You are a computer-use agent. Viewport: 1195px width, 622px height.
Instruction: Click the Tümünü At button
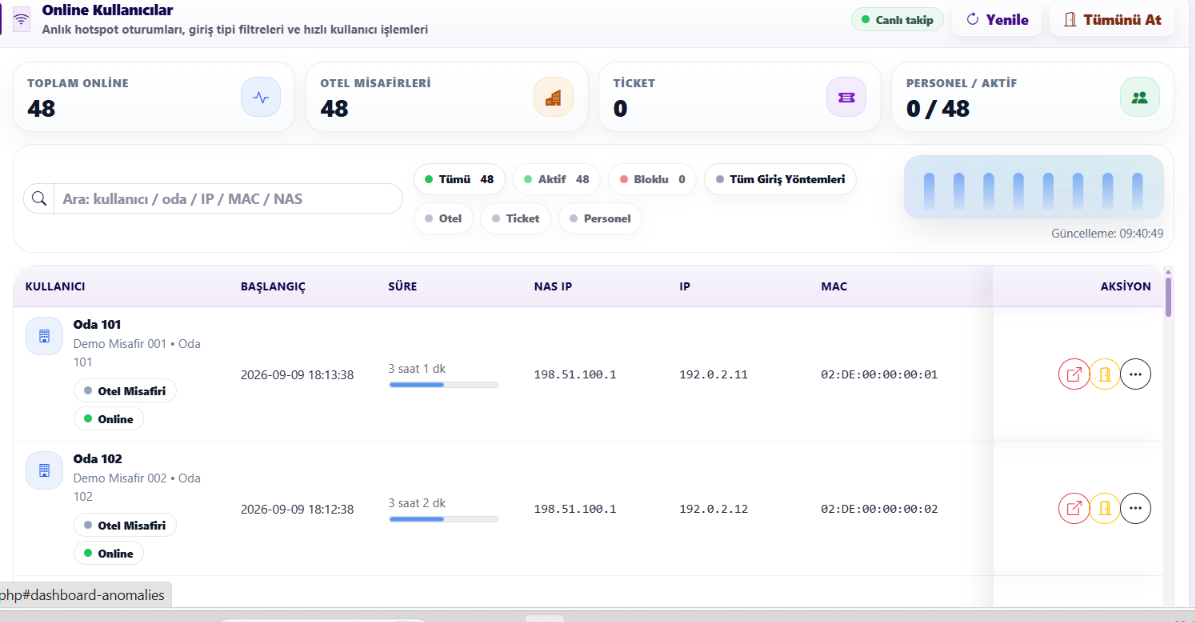click(x=1112, y=20)
